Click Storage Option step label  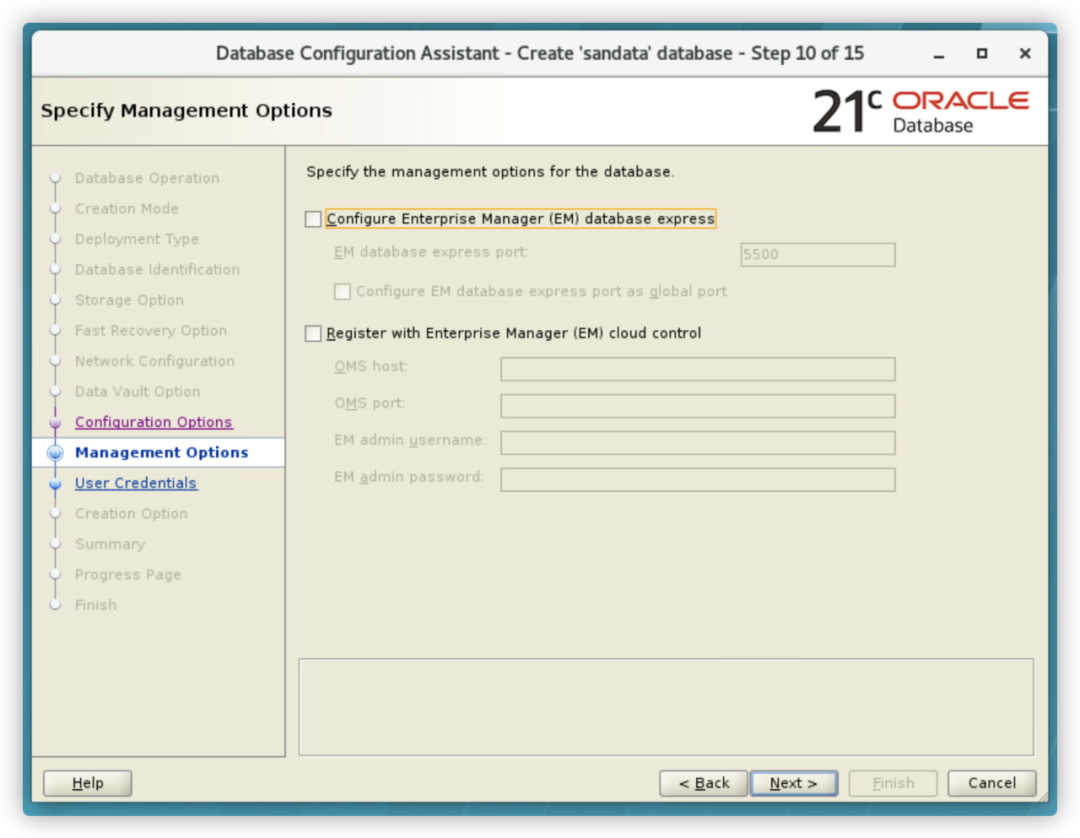pos(129,300)
